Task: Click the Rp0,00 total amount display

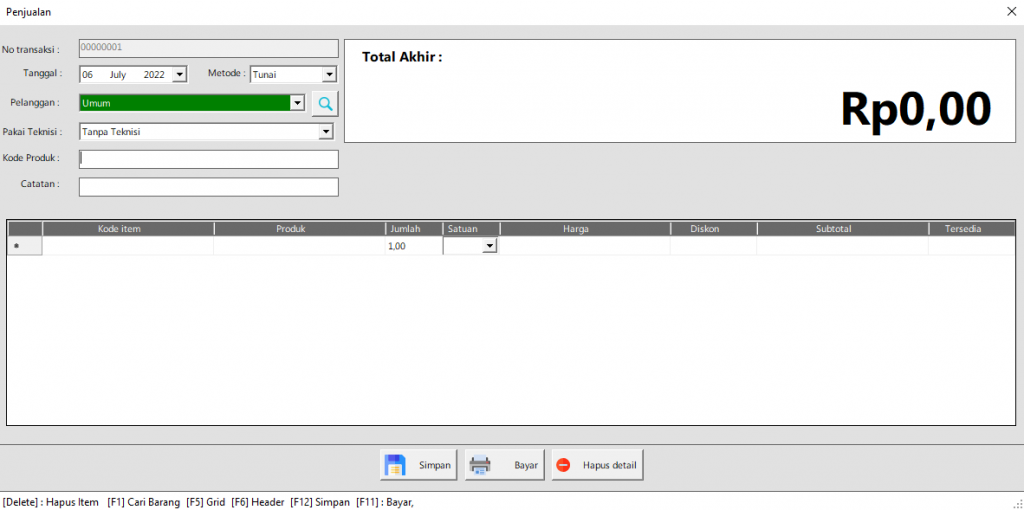Action: pos(916,109)
